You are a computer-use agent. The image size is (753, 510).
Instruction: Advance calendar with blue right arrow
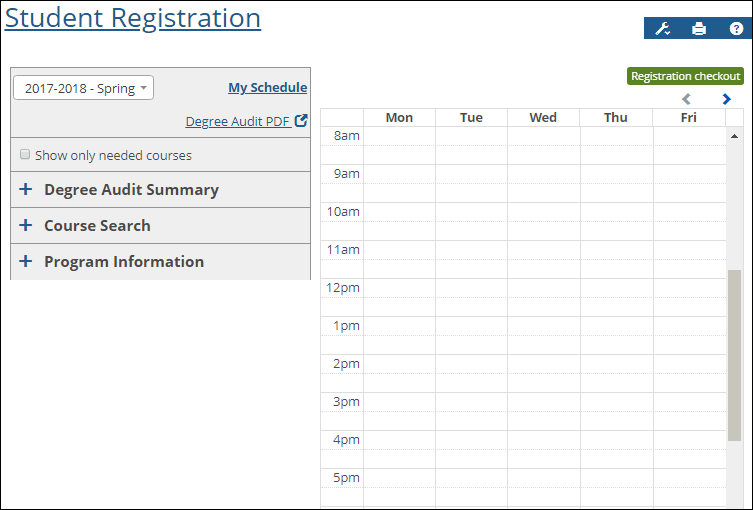tap(726, 99)
